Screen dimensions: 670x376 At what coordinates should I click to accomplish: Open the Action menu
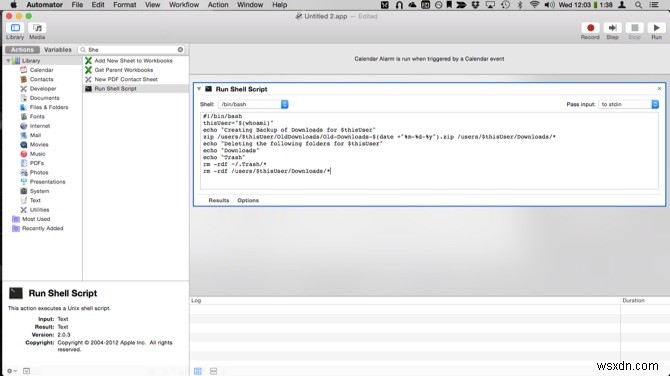[218, 5]
